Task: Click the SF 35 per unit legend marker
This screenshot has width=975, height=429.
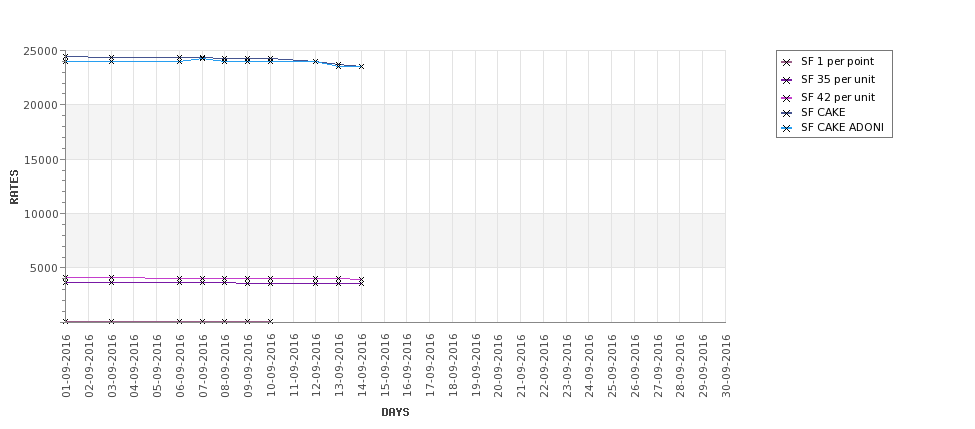Action: tap(787, 80)
